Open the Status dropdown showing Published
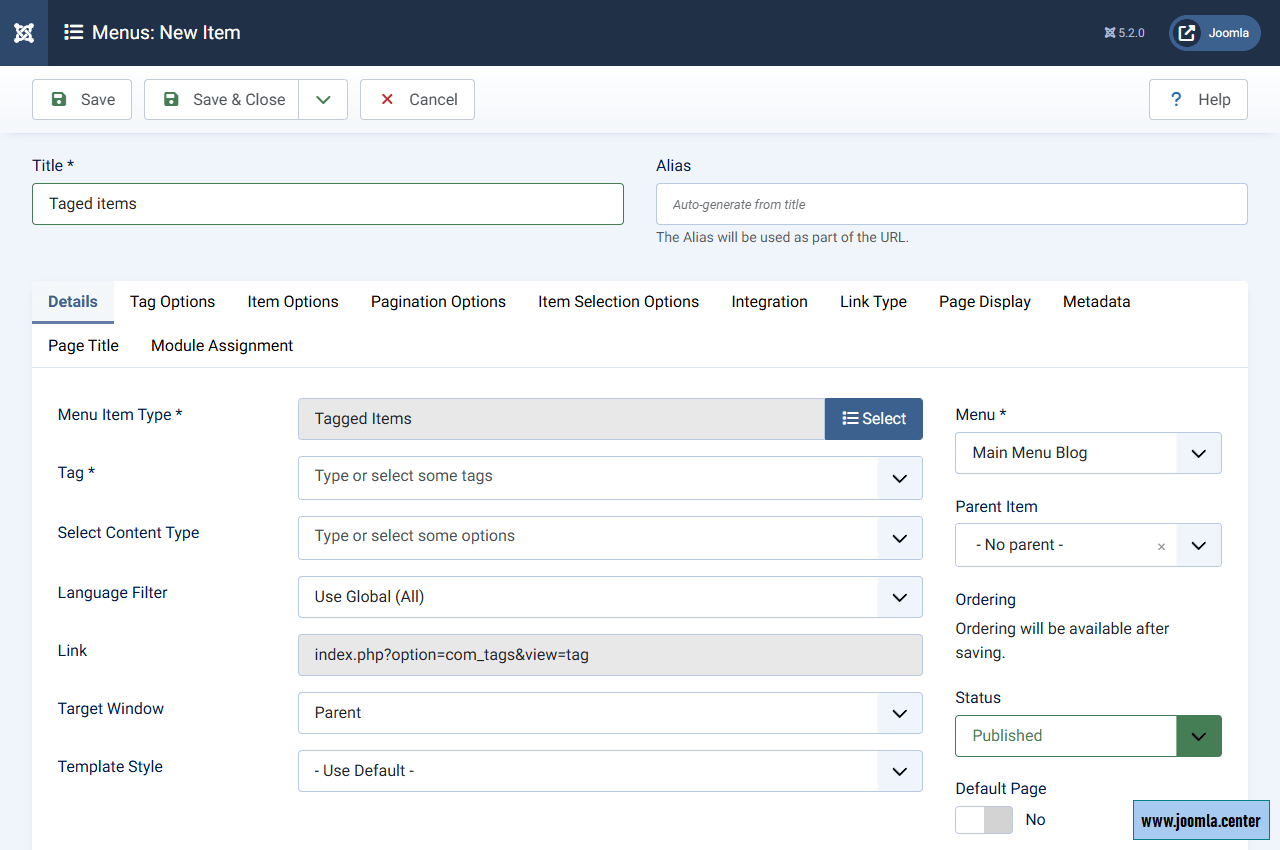Viewport: 1280px width, 850px height. tap(1088, 736)
